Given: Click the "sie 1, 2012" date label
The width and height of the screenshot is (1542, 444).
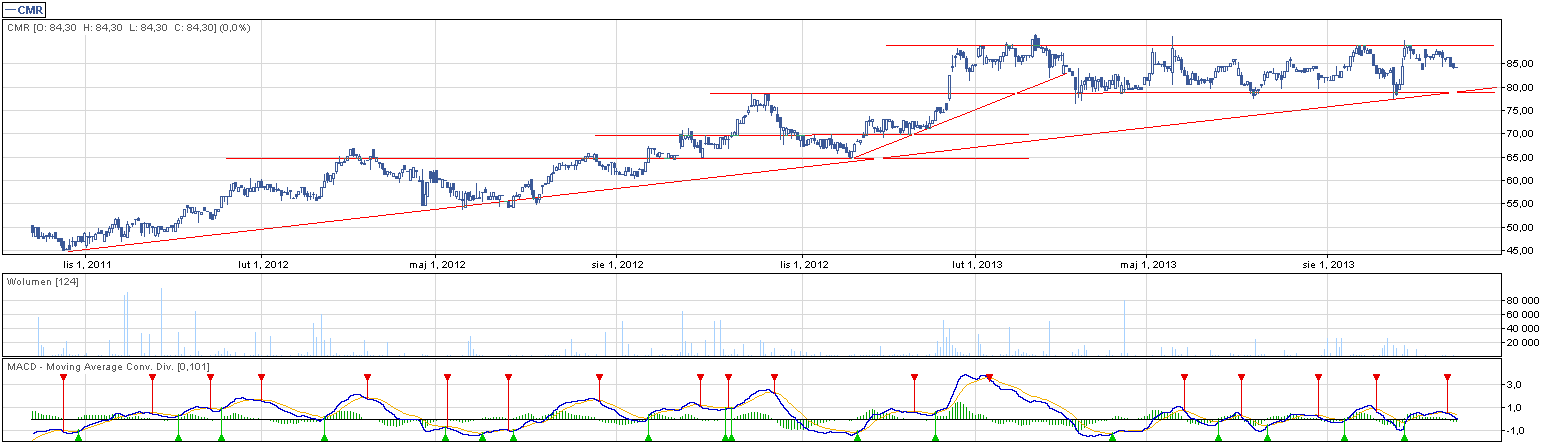Looking at the screenshot, I should click(x=616, y=264).
